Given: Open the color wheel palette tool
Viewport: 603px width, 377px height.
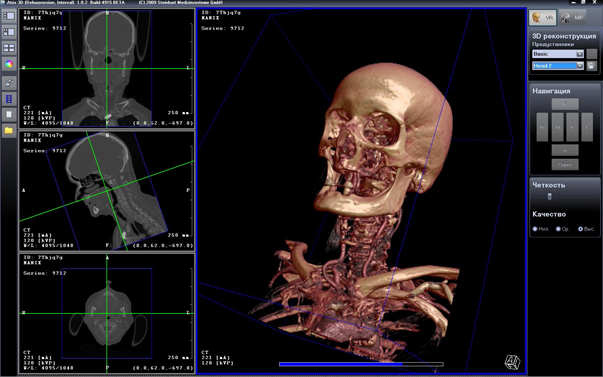Looking at the screenshot, I should [x=9, y=64].
